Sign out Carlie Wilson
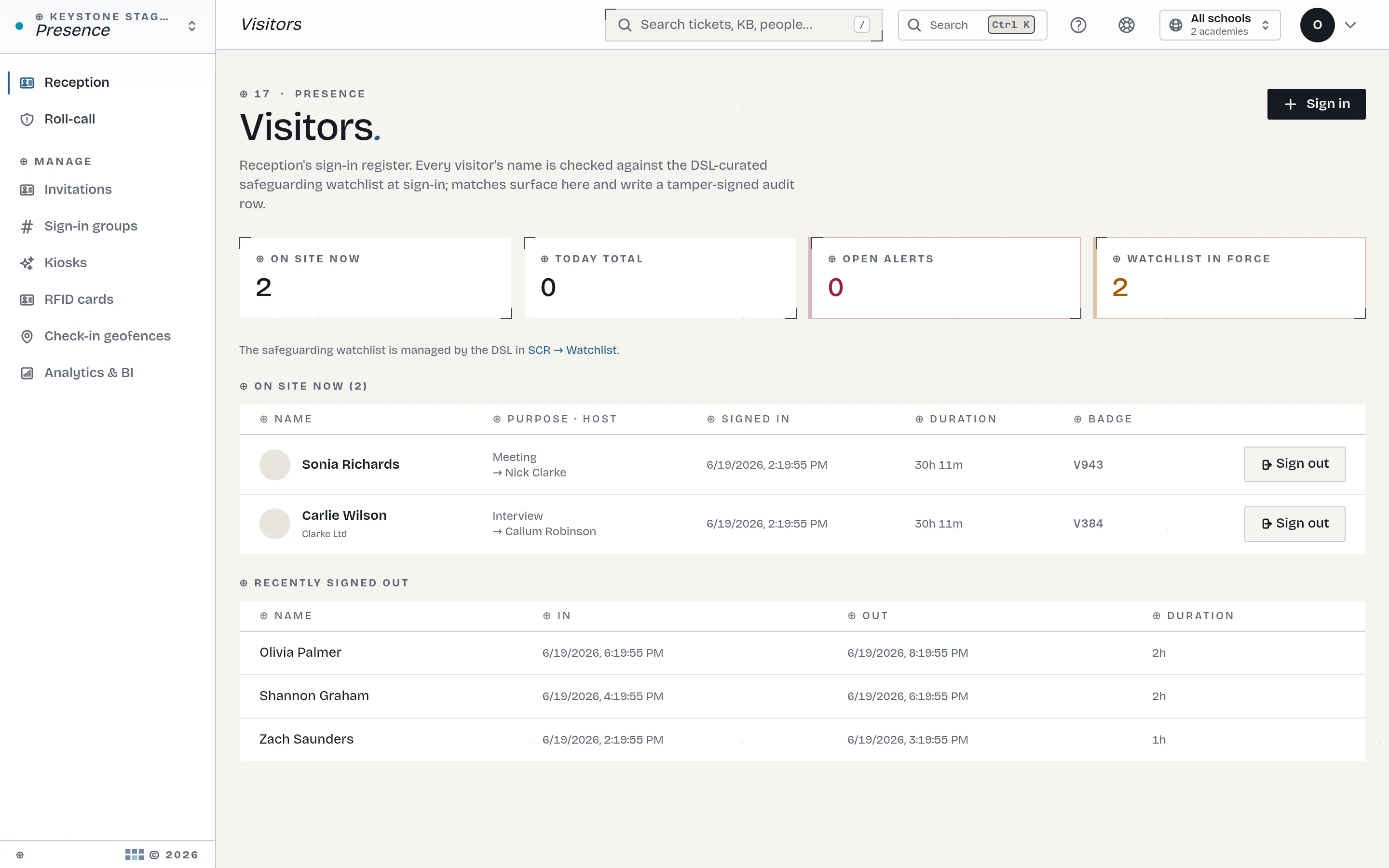Screen dimensions: 1389x868 [1294, 524]
